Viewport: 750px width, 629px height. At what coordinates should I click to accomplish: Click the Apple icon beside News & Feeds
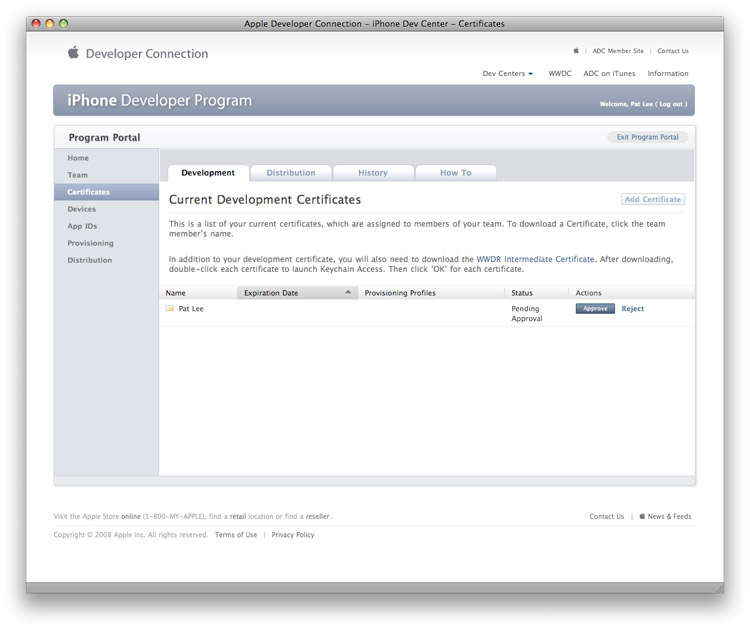pyautogui.click(x=642, y=516)
